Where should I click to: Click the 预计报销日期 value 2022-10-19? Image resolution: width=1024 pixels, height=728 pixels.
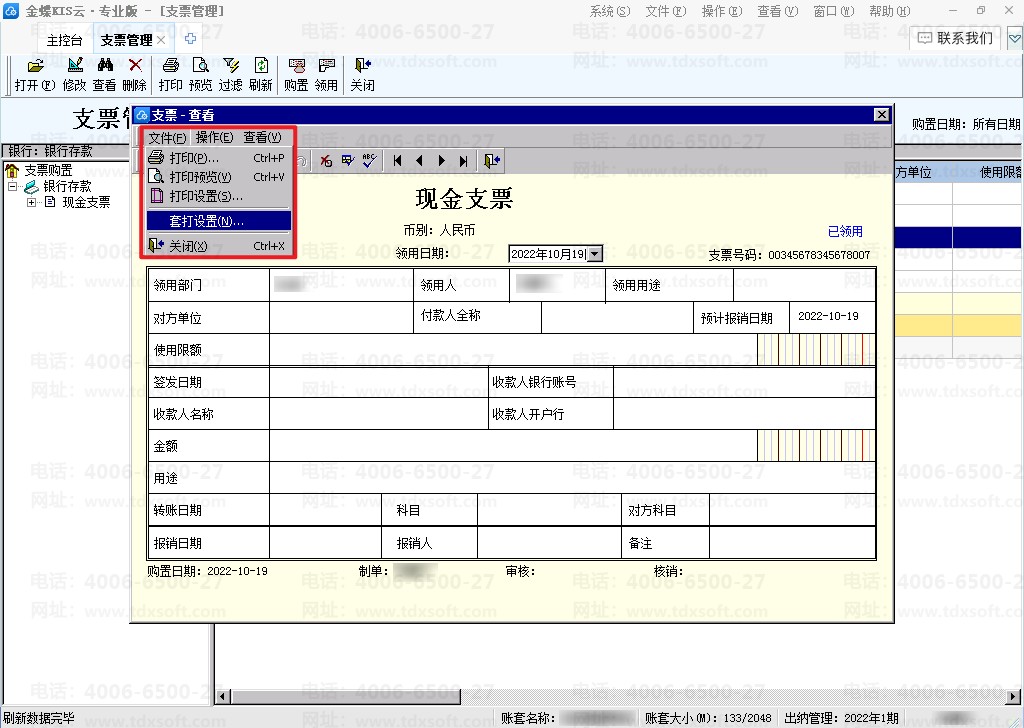828,316
